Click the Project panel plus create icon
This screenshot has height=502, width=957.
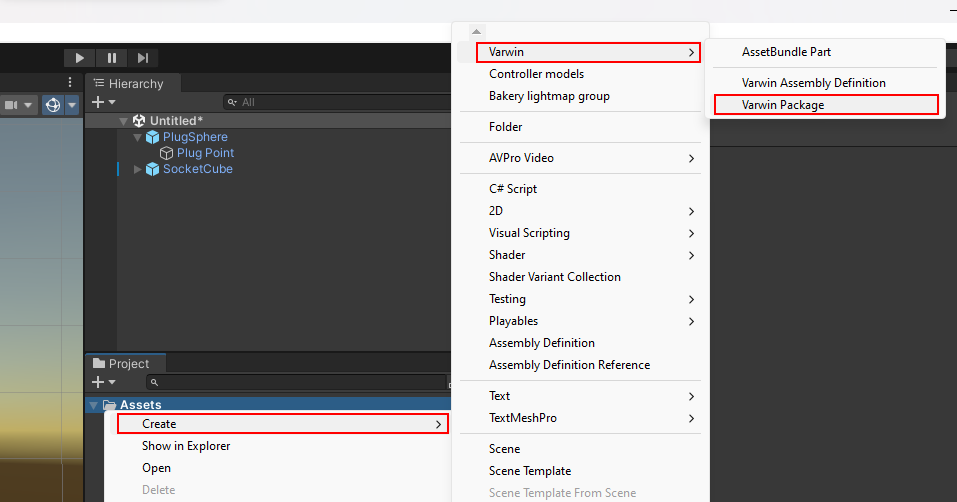coord(98,382)
